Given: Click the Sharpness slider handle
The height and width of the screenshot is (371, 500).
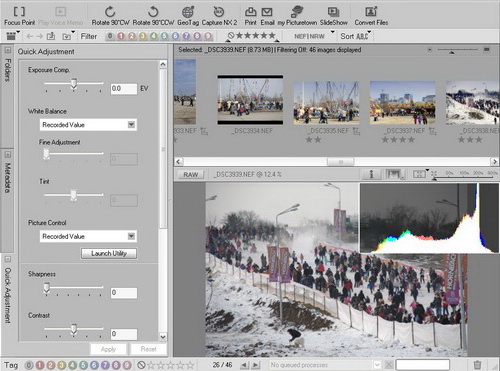Looking at the screenshot, I should 47,288.
